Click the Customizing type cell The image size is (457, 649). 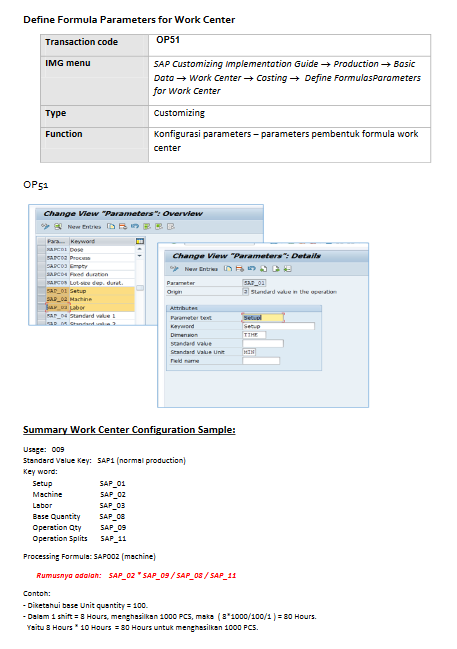[289, 116]
